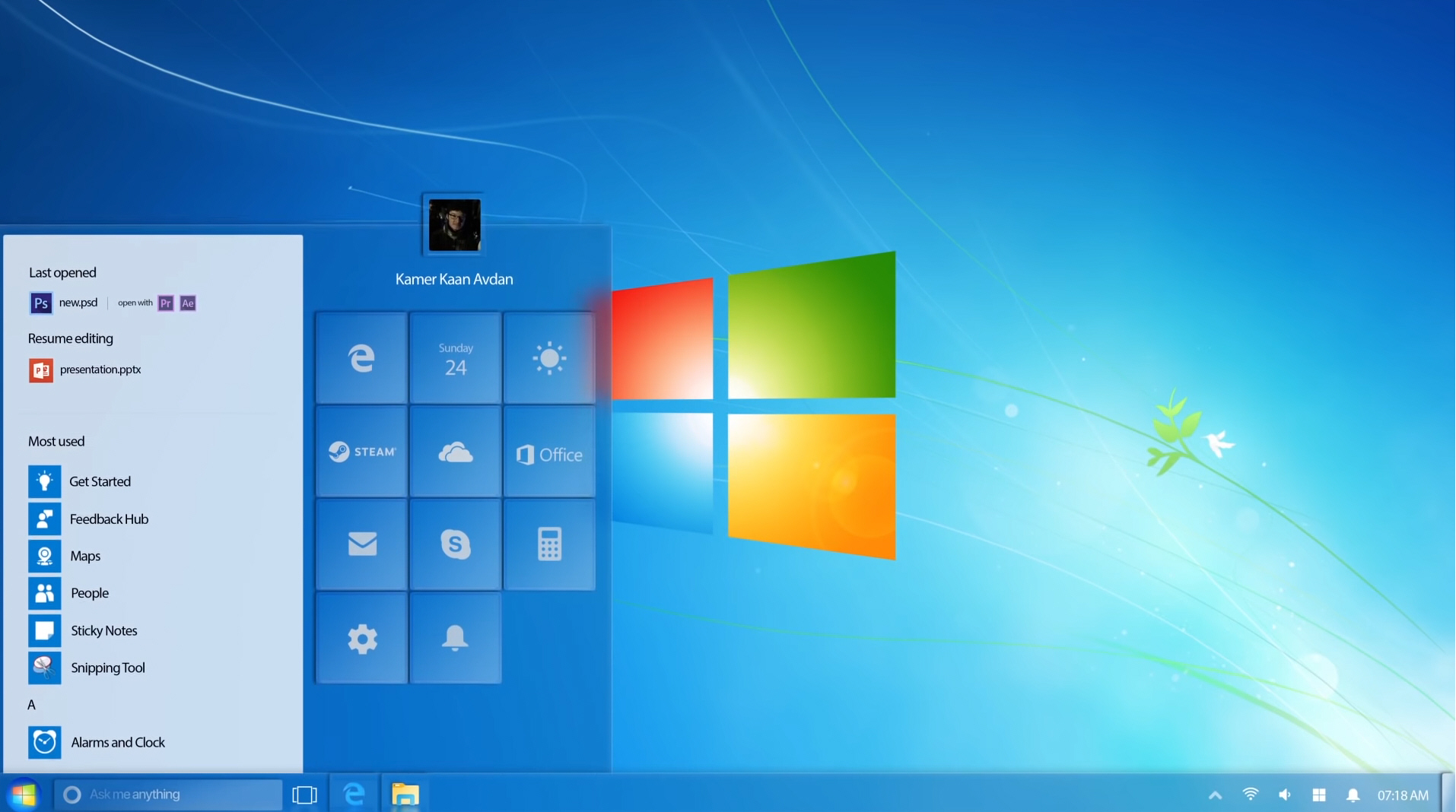Screen dimensions: 1456x812
Task: Click the letter A section header
Action: pyautogui.click(x=31, y=705)
